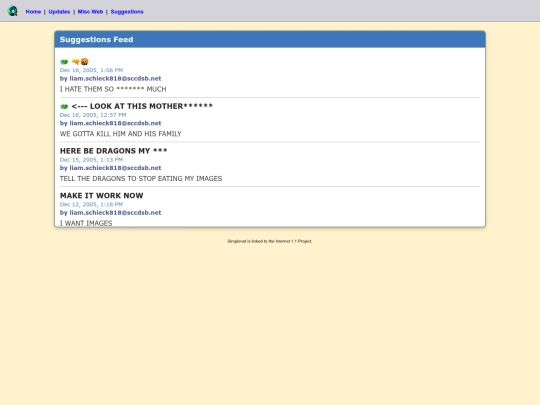Open the Updates navigation link

[x=59, y=12]
